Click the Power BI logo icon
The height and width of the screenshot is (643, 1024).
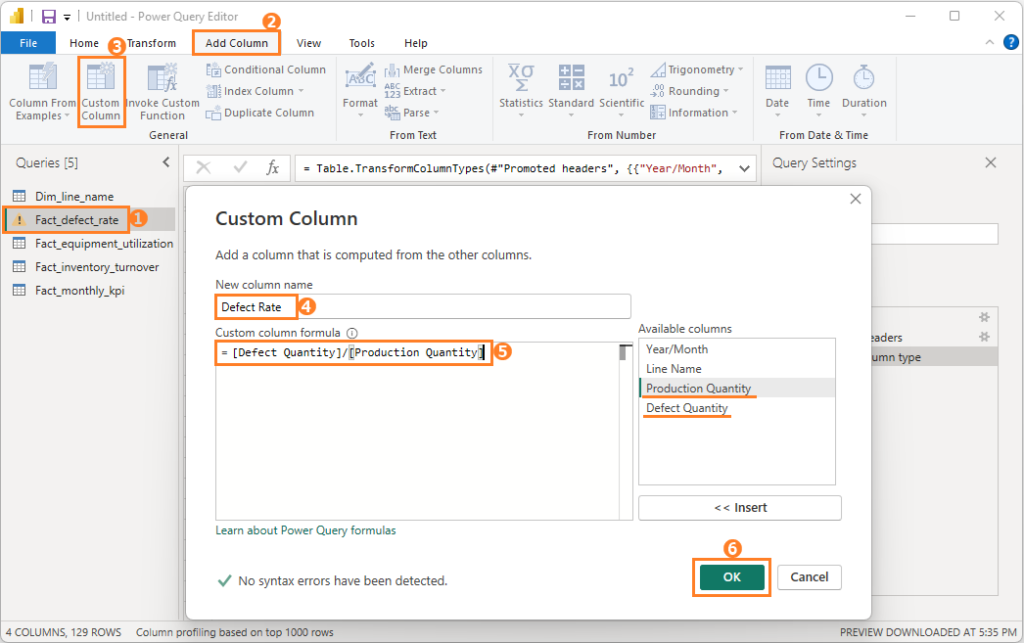(x=17, y=16)
